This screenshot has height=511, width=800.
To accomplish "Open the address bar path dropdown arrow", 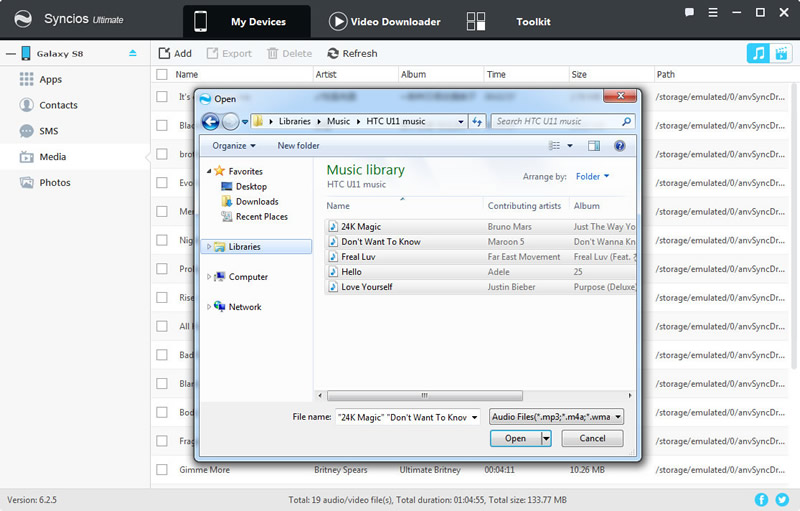I will pos(460,121).
